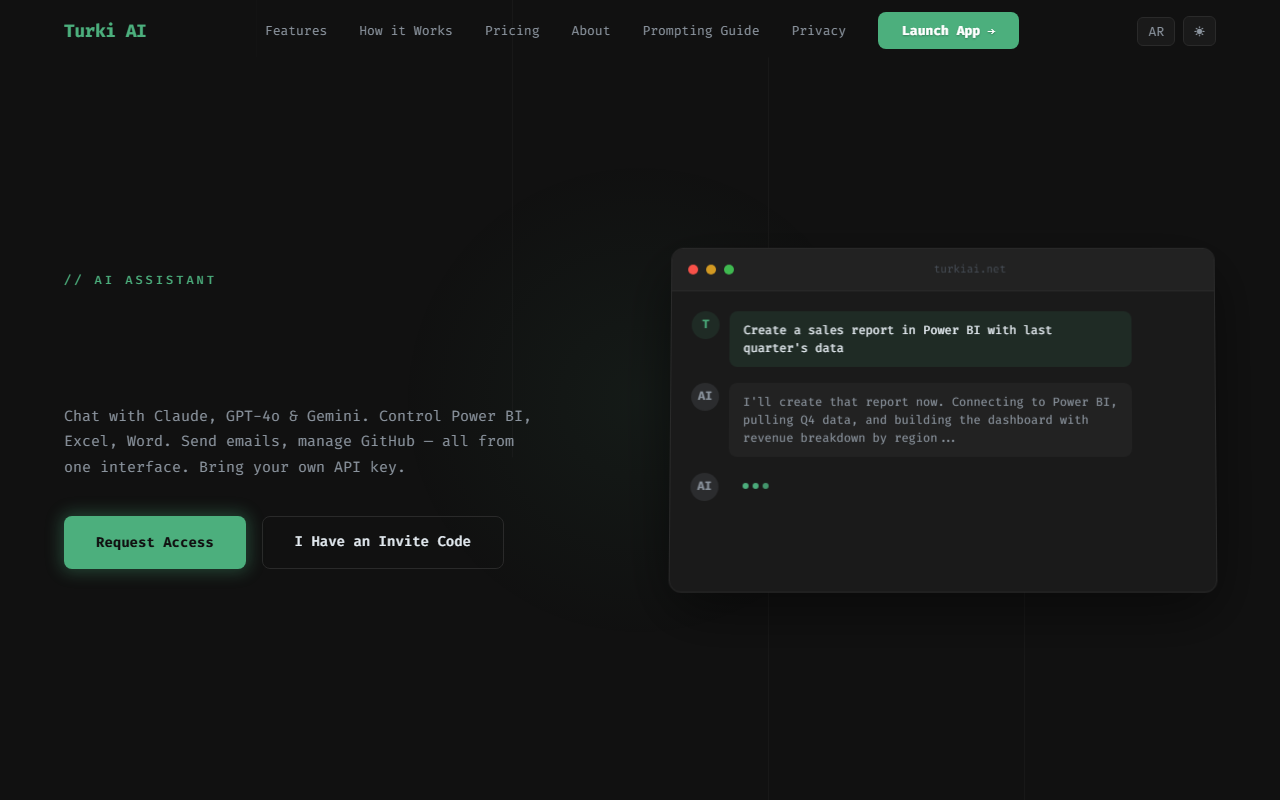The width and height of the screenshot is (1280, 800).
Task: Click the T user avatar in the chat
Action: (705, 325)
